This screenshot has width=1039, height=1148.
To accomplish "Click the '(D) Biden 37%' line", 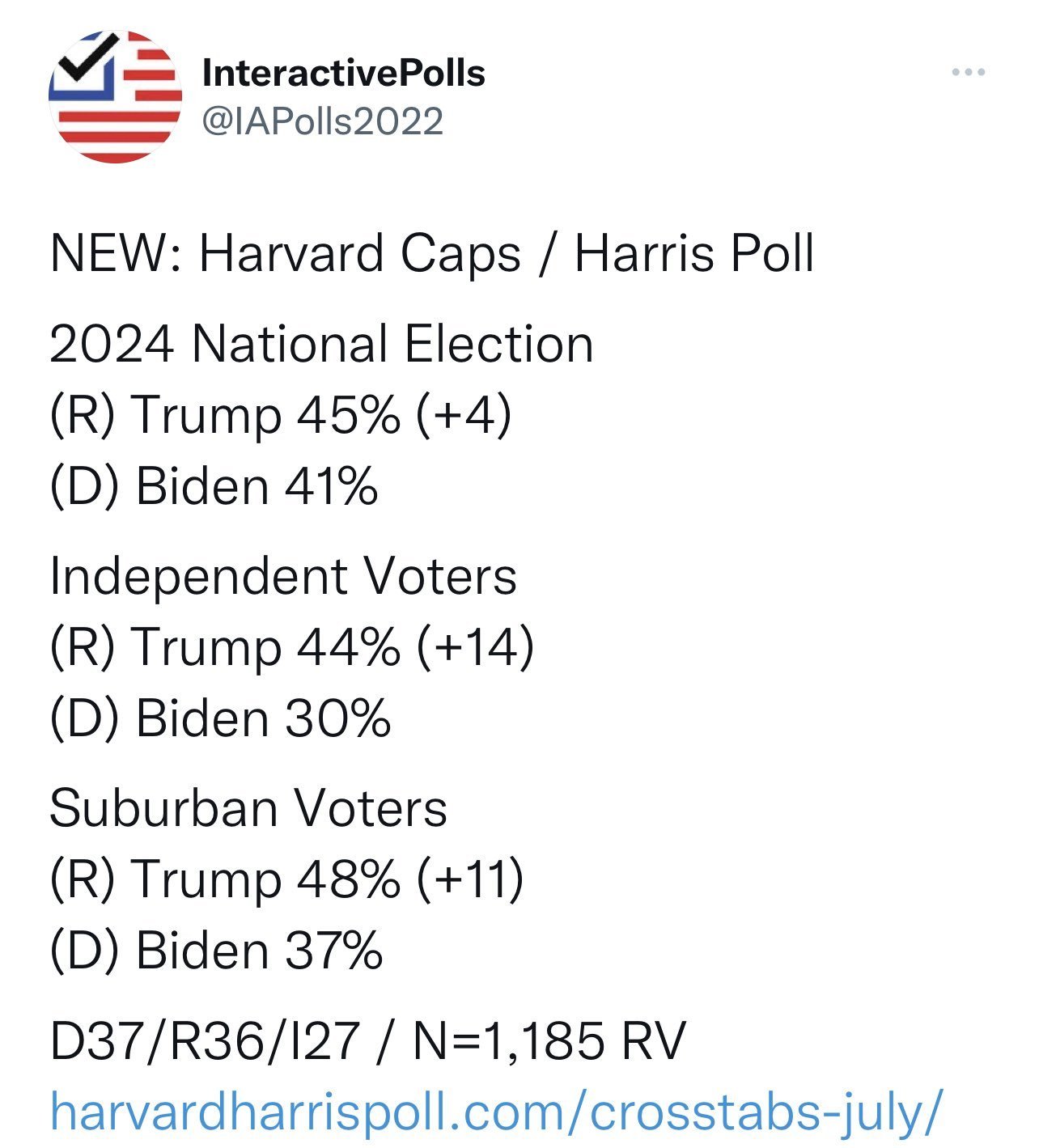I will click(x=216, y=949).
